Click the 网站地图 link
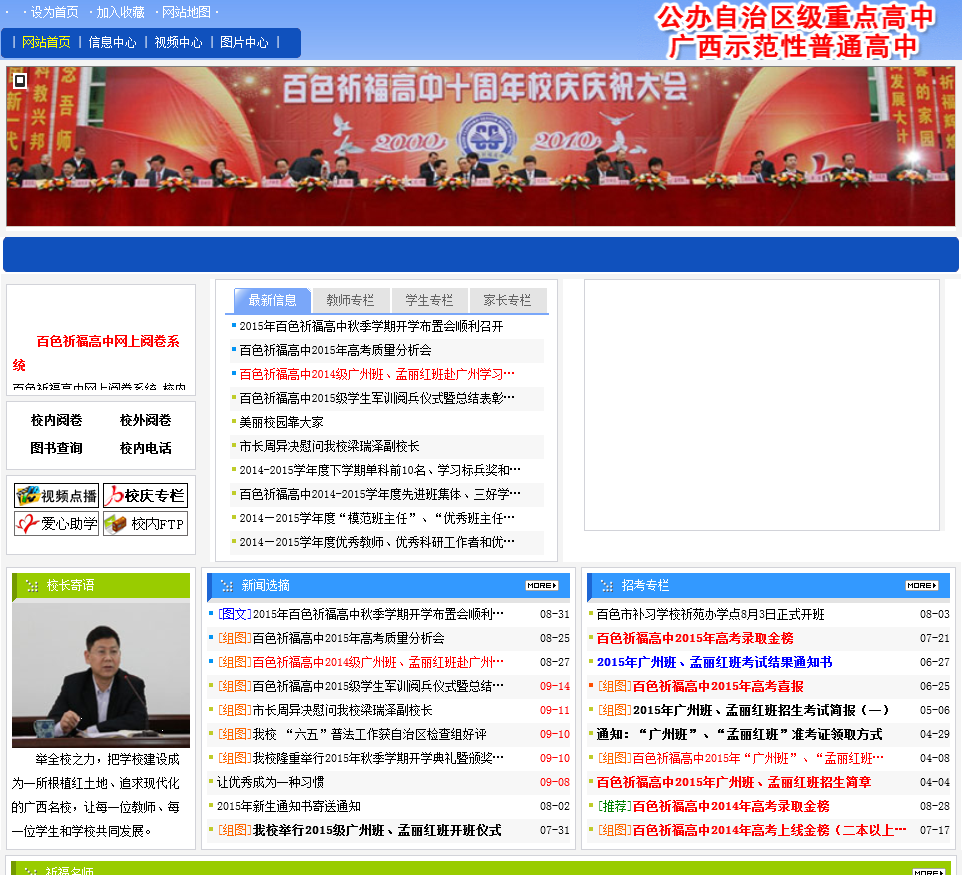Viewport: 962px width, 875px height. coord(187,12)
